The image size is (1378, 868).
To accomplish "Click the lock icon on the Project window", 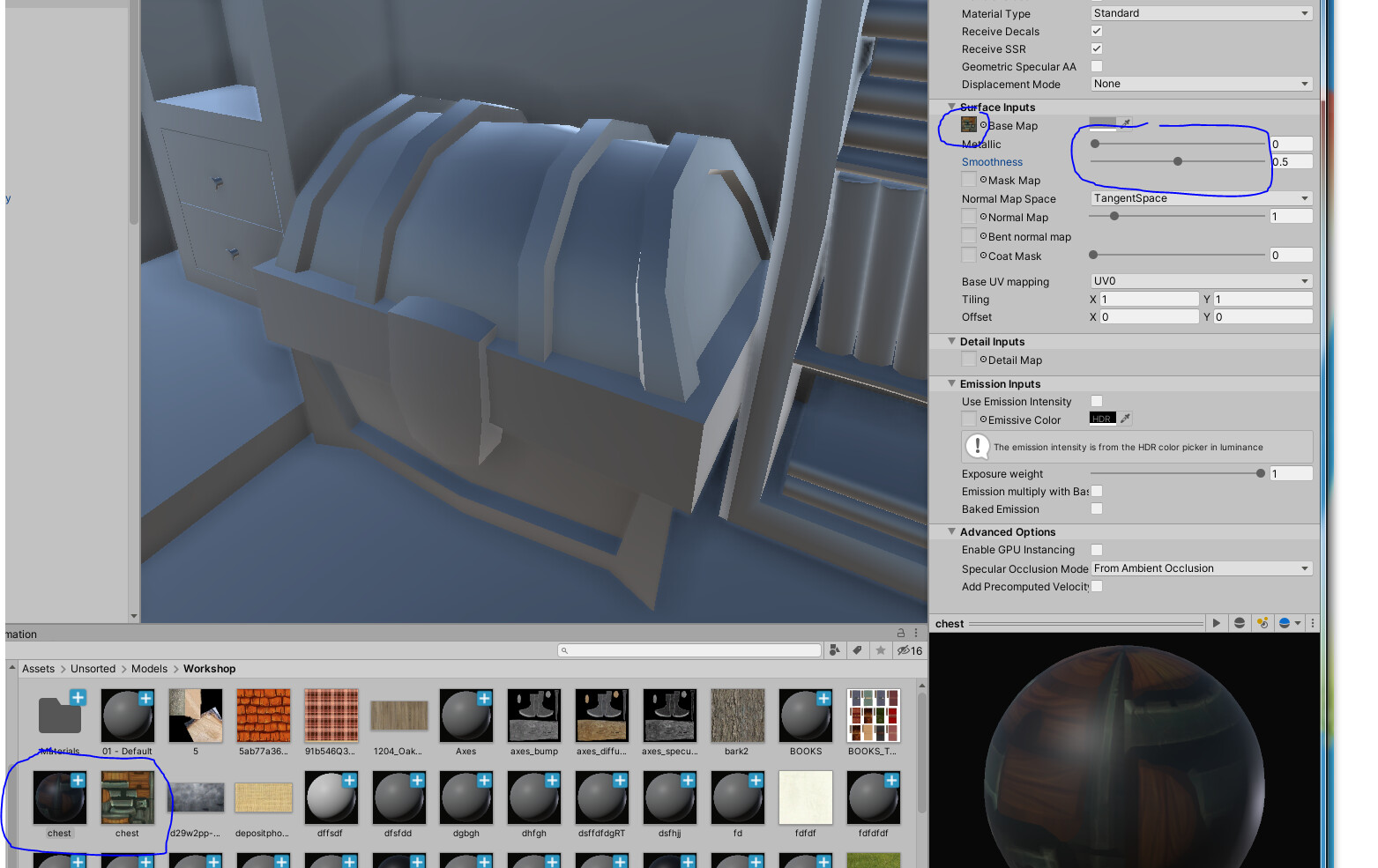I will coord(900,633).
